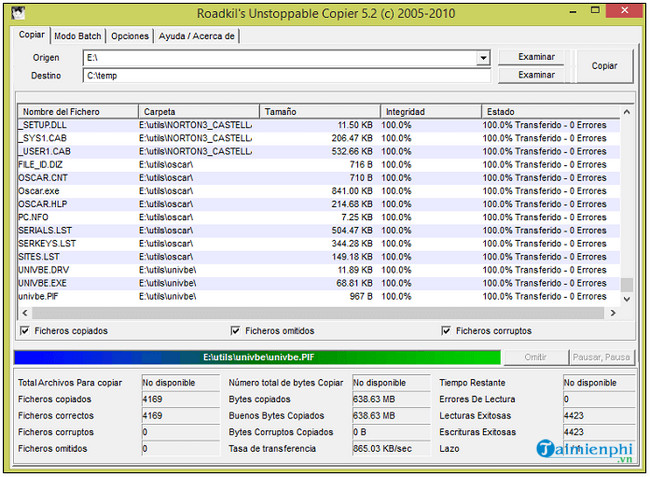Select the FILE_ID.DIZ file row
Screen dimensions: 650x477
point(319,165)
